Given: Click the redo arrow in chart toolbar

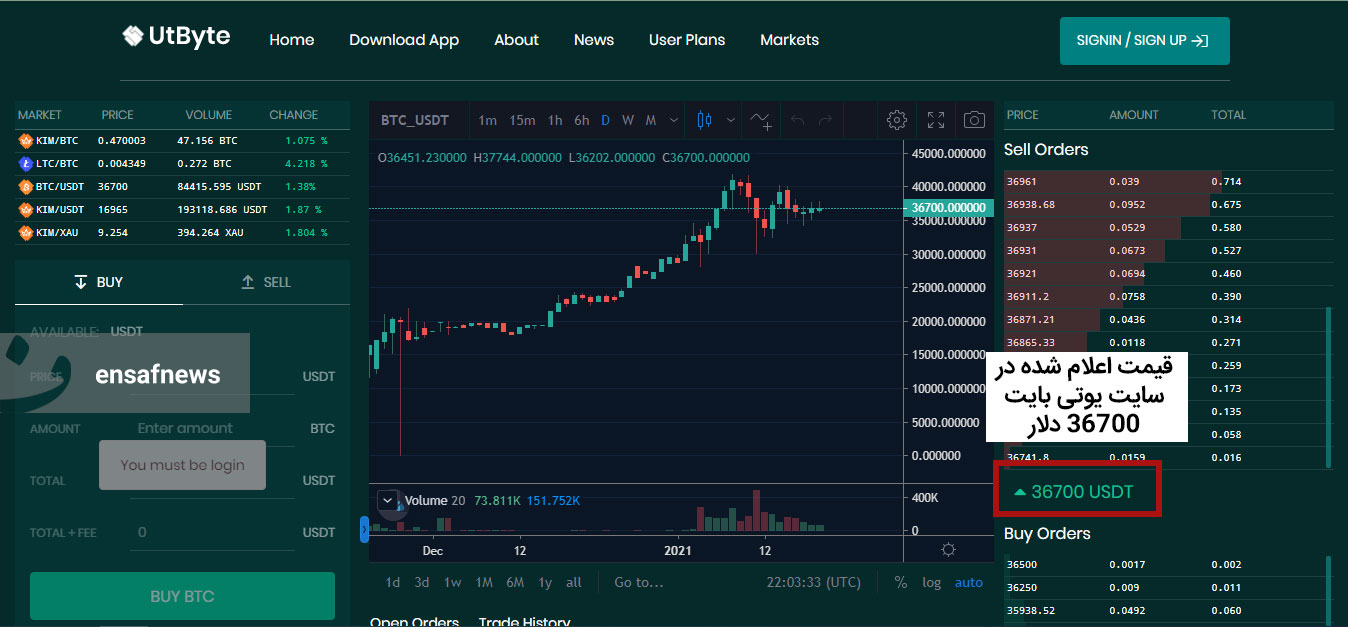Looking at the screenshot, I should click(825, 120).
